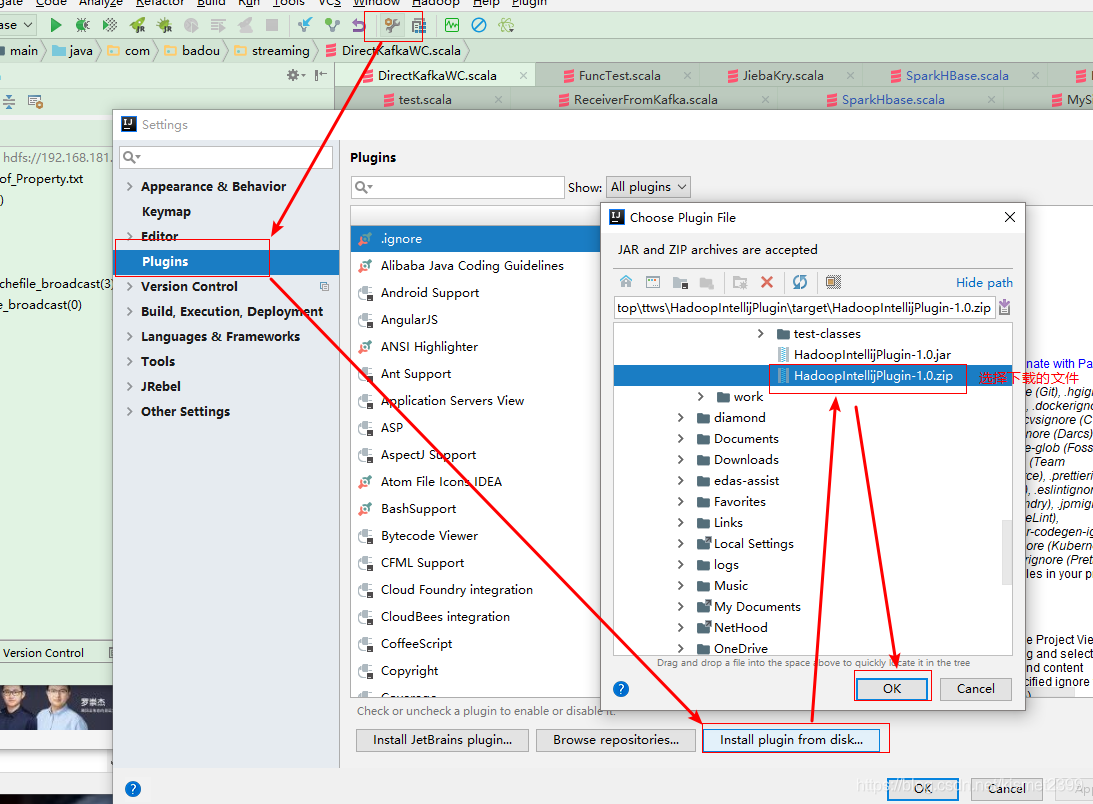Screen dimensions: 1093x804
Task: Select BashSupport plugin in list
Action: tap(418, 509)
